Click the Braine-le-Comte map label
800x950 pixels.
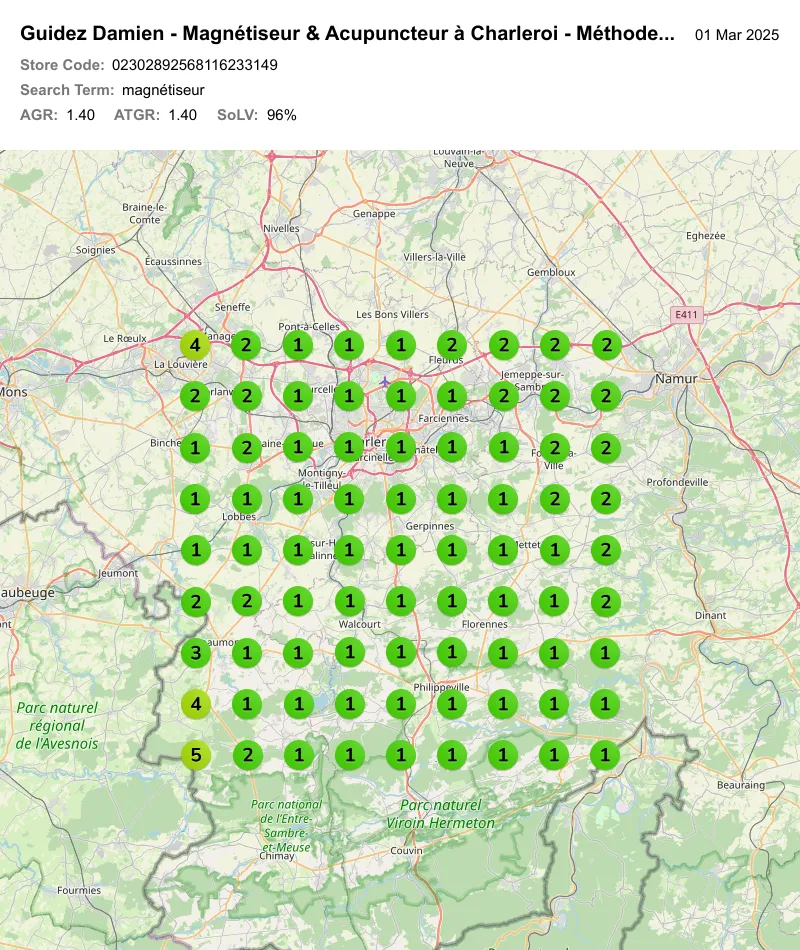click(x=145, y=213)
